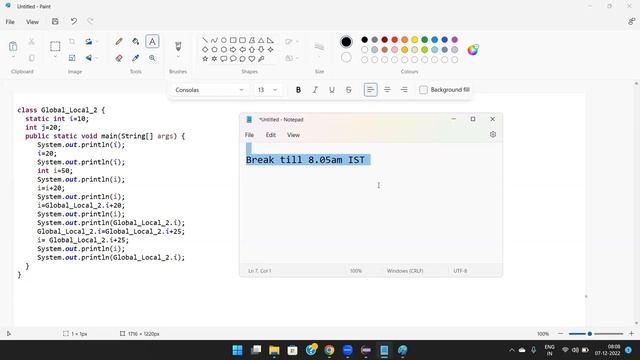640x360 pixels.
Task: Pick the Line shape
Action: 205,40
